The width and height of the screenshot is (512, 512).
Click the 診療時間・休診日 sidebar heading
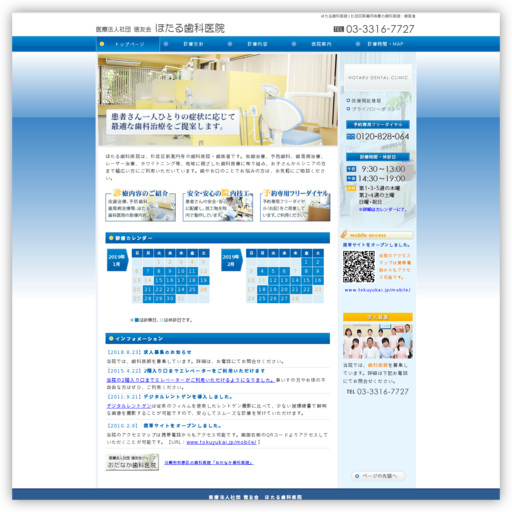(x=378, y=157)
